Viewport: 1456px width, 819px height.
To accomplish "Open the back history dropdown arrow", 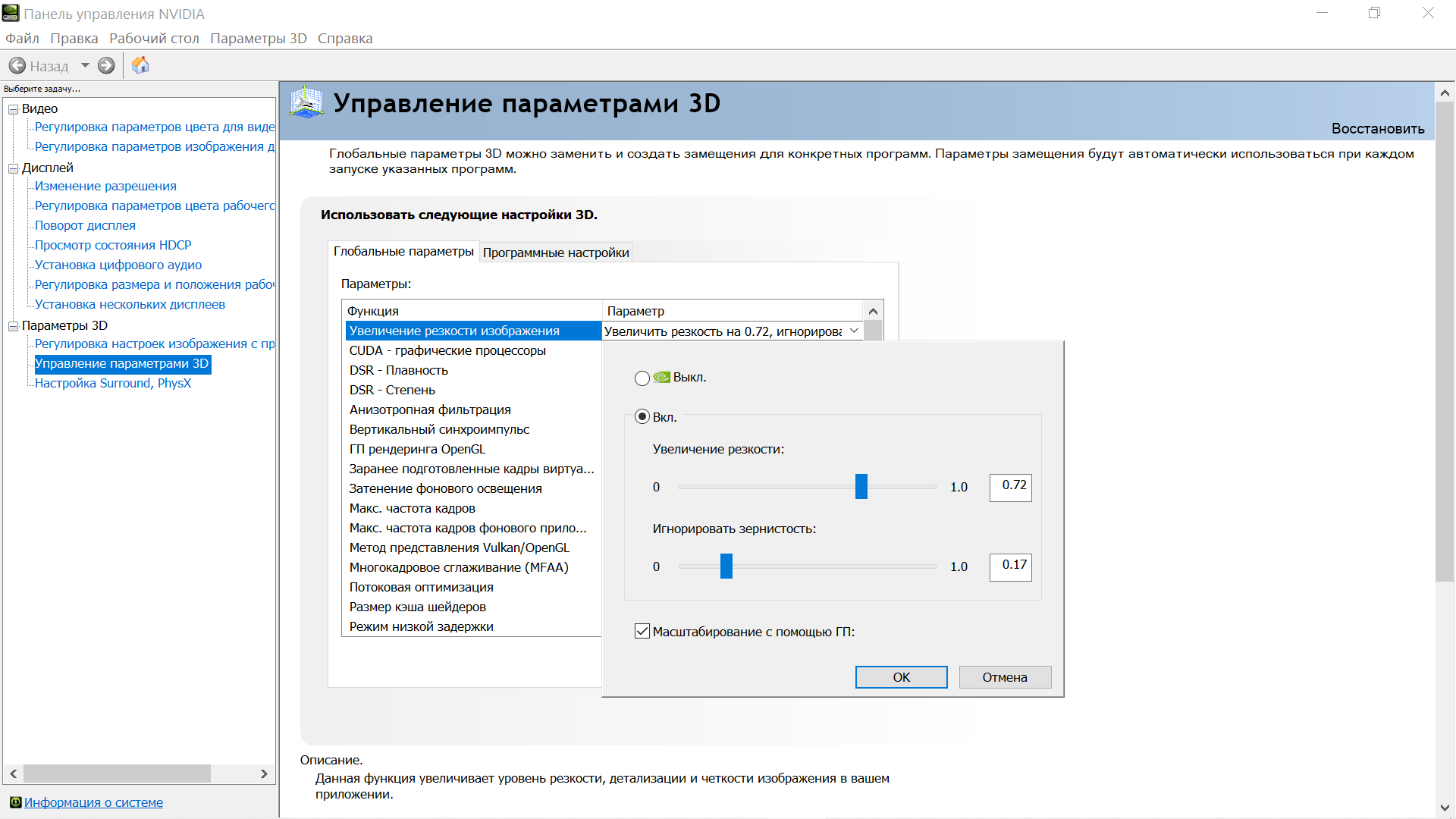I will (85, 65).
